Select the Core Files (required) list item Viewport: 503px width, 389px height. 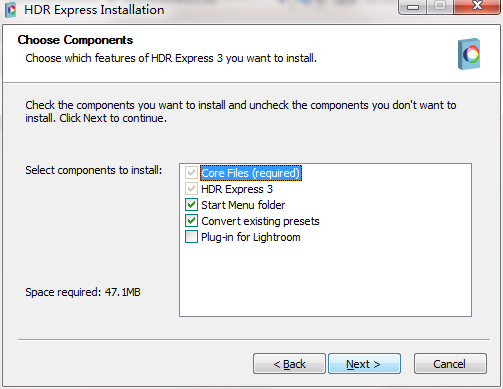[x=251, y=173]
